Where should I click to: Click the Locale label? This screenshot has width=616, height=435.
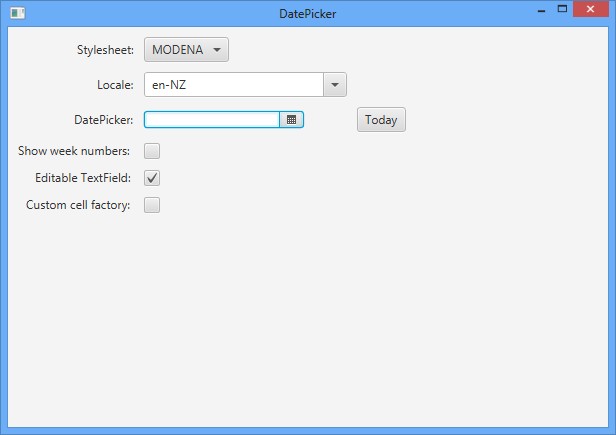[x=115, y=85]
